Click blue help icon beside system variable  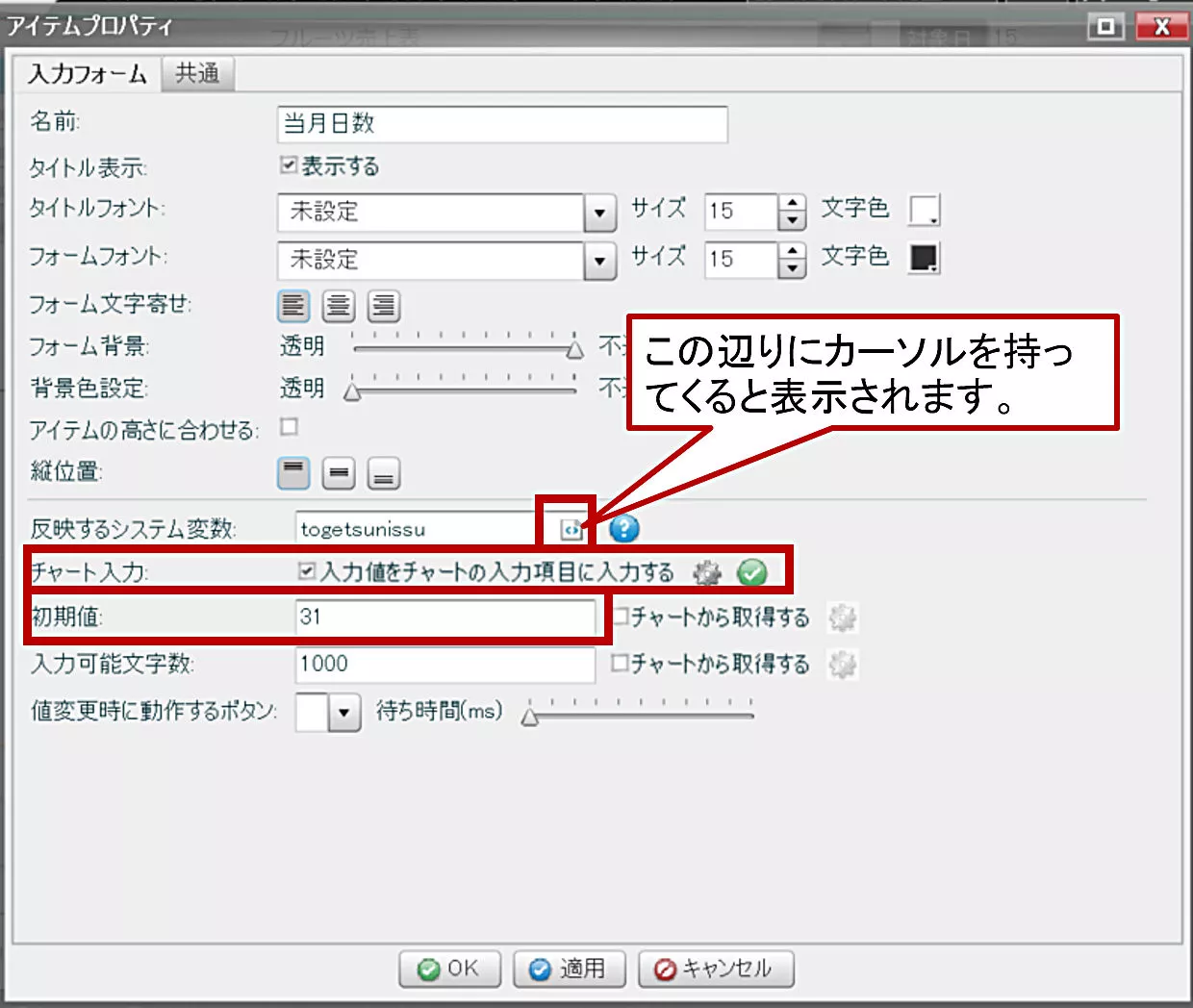pos(624,528)
